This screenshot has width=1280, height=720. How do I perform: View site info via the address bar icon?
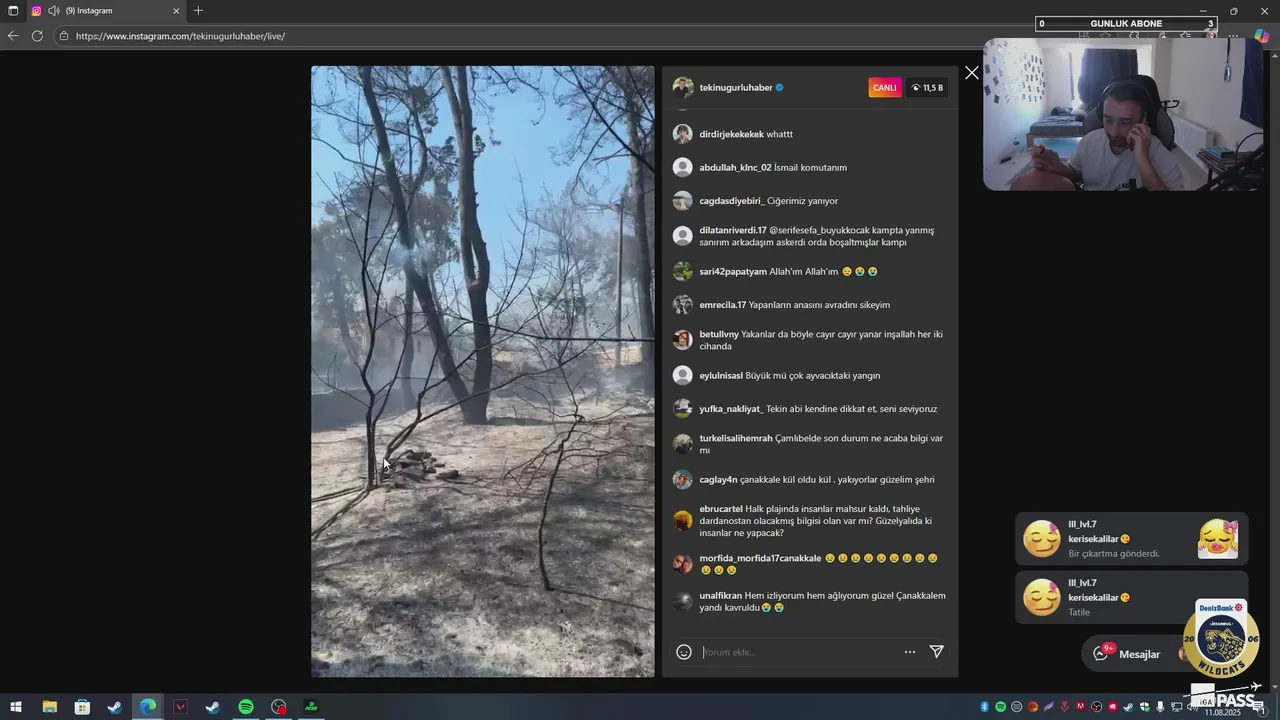pyautogui.click(x=63, y=36)
